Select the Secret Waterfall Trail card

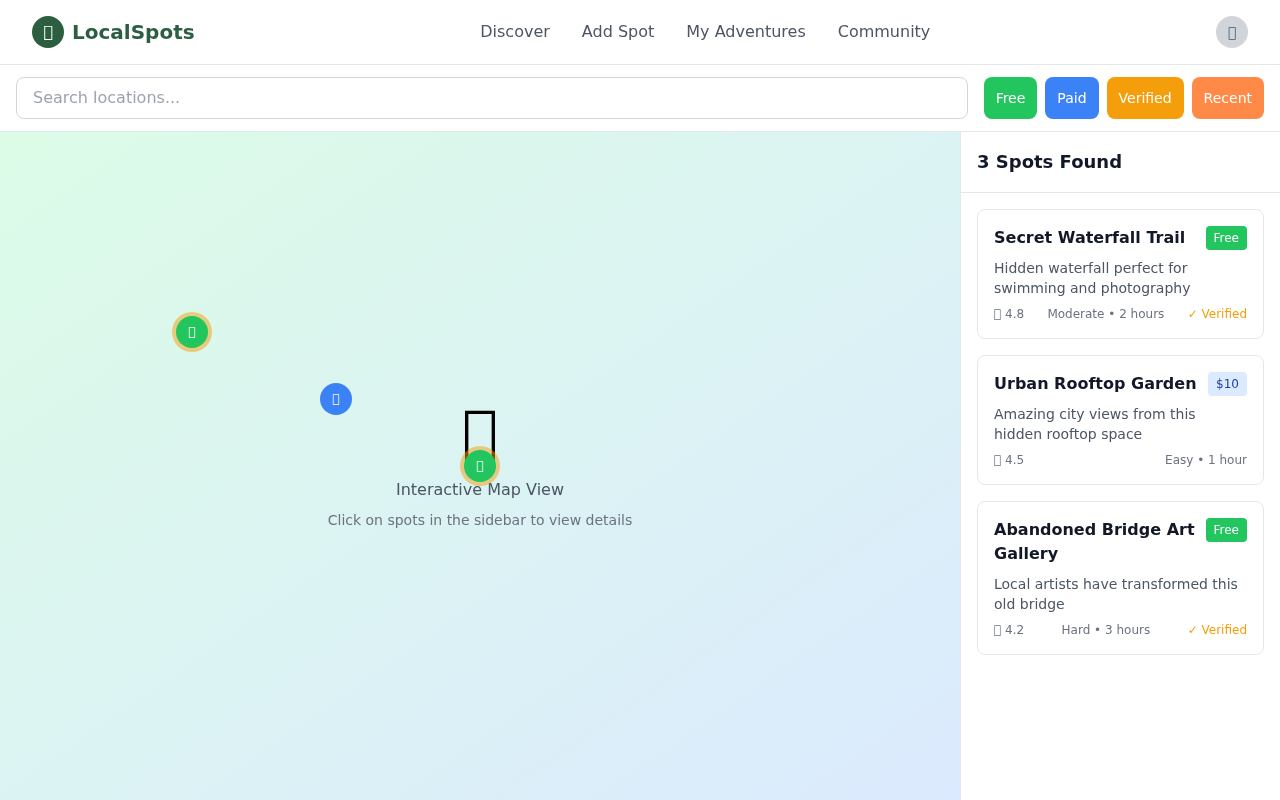point(1120,274)
